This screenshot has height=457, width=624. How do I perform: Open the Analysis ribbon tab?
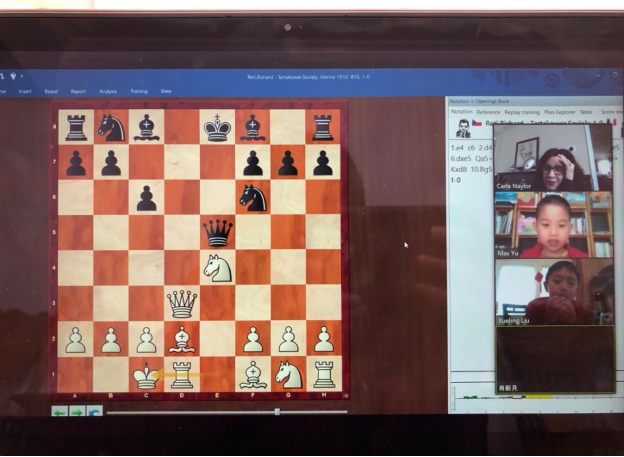[x=108, y=91]
